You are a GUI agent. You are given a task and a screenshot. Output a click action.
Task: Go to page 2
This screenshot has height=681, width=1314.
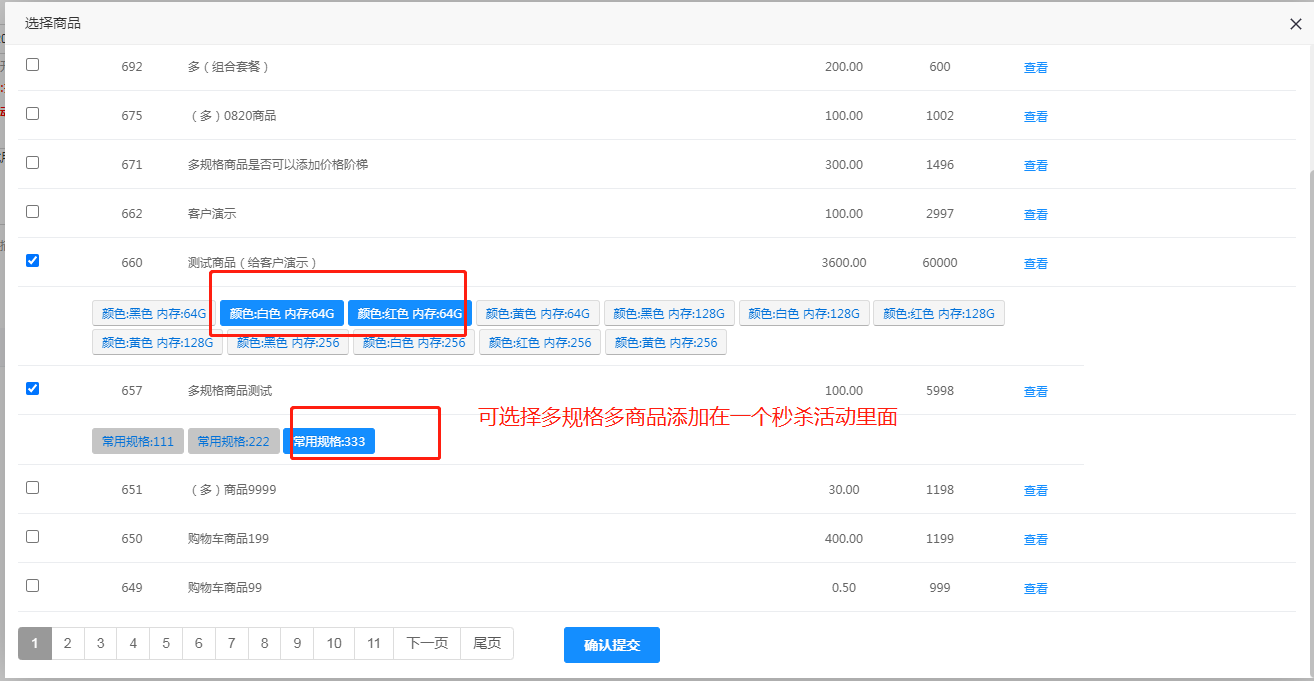click(67, 644)
